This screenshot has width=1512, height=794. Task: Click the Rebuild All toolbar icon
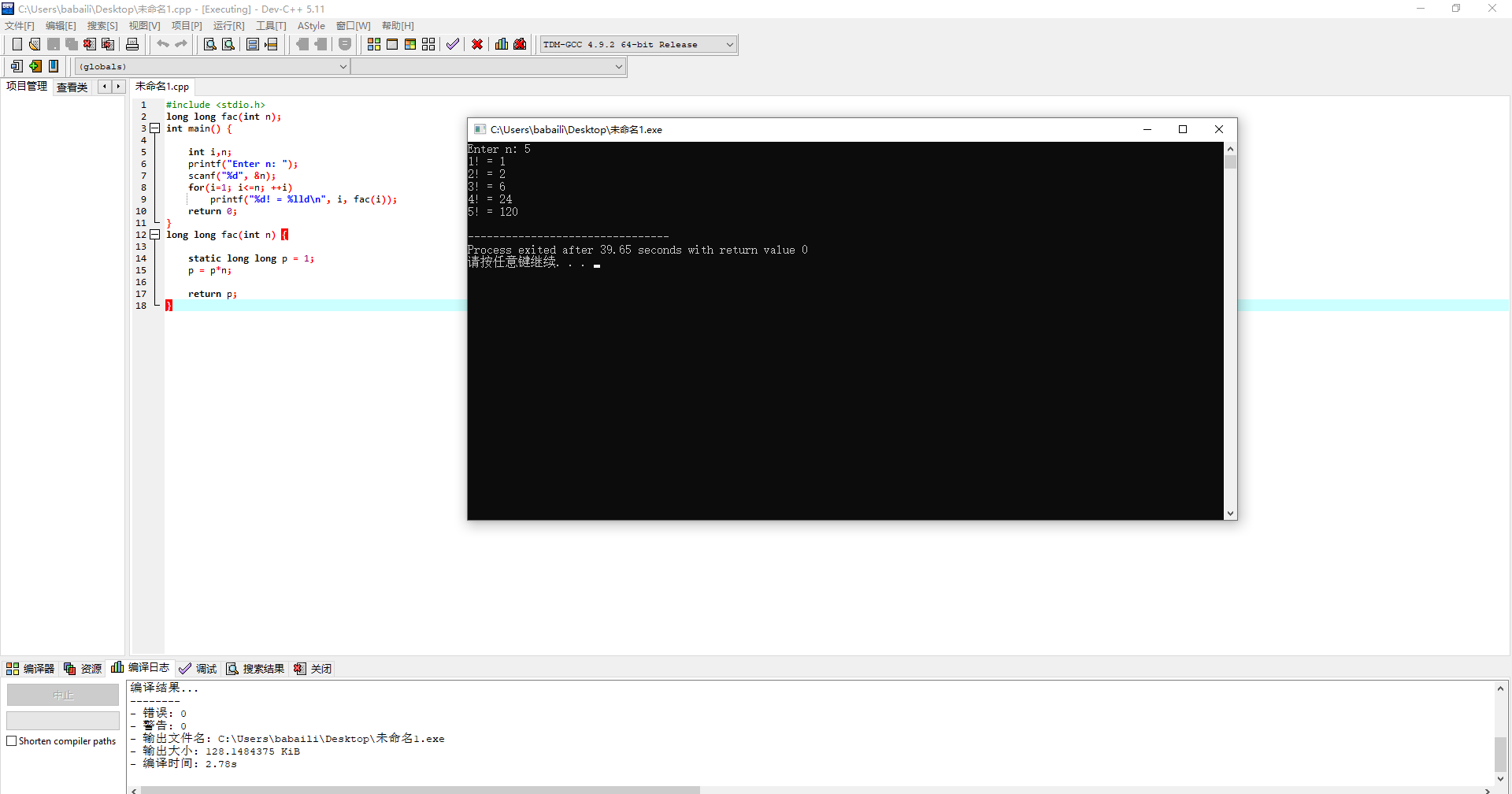428,44
